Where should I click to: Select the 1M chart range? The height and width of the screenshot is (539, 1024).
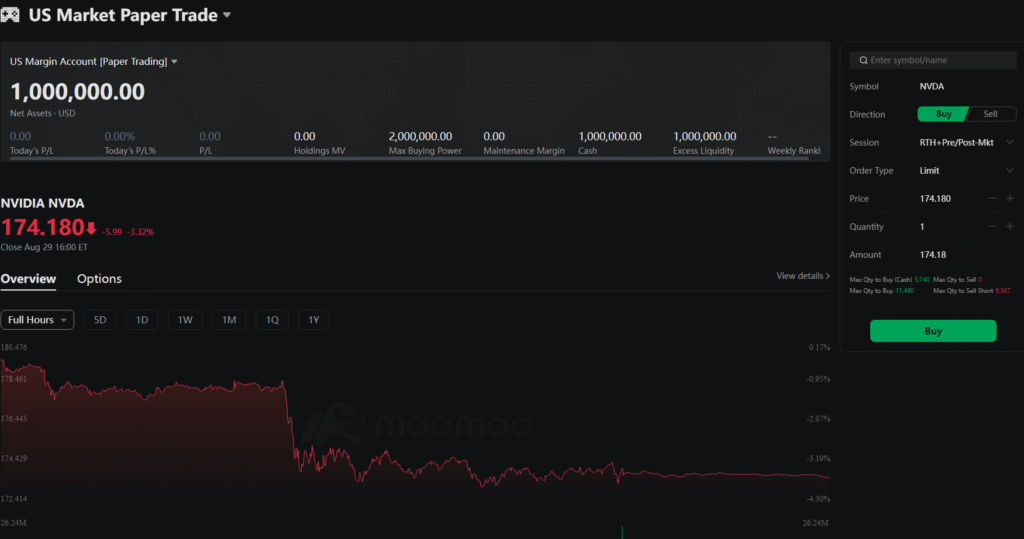pyautogui.click(x=229, y=319)
